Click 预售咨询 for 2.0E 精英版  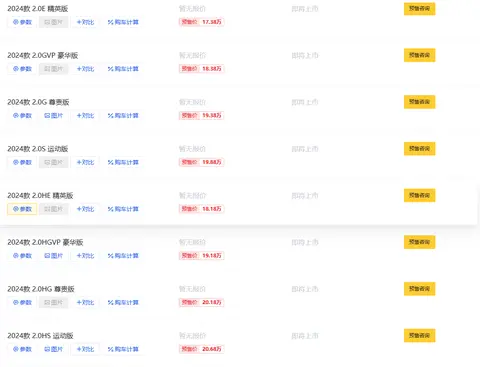pyautogui.click(x=419, y=9)
